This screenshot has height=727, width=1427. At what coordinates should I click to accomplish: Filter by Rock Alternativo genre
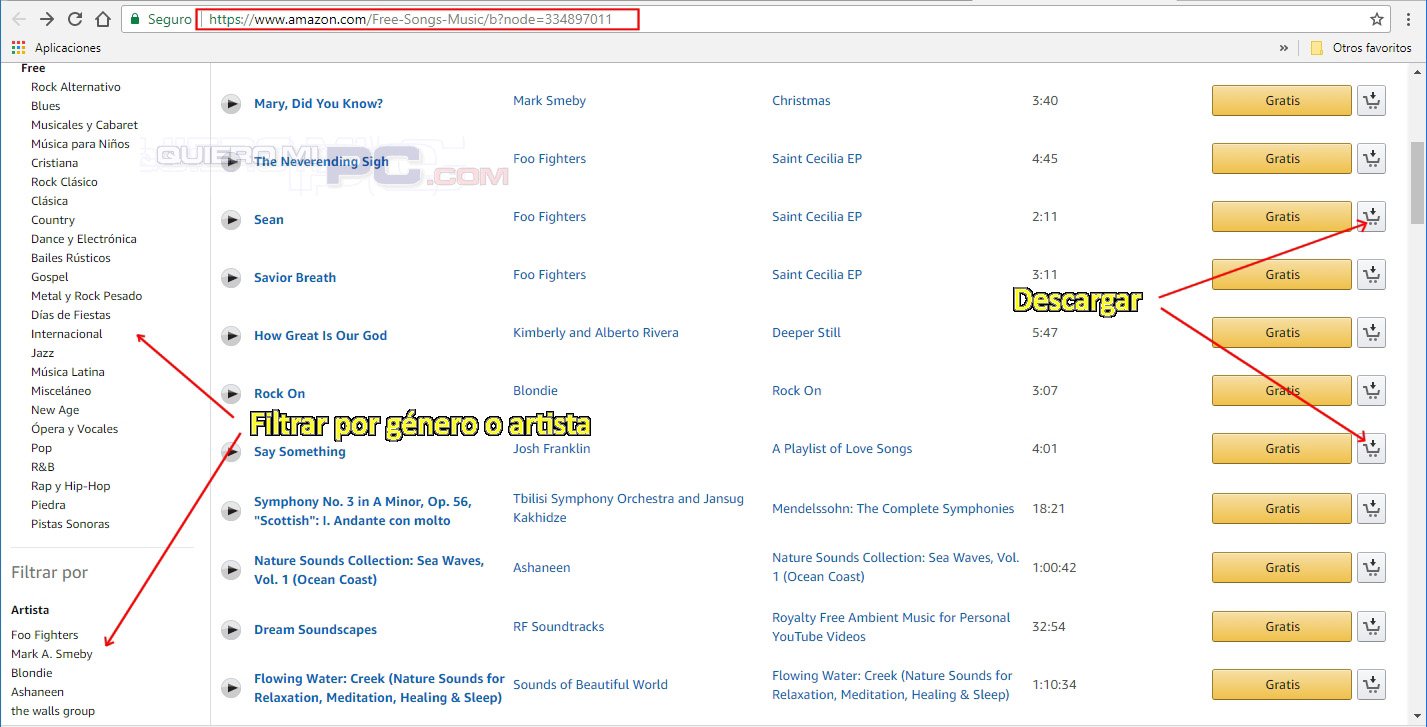76,87
